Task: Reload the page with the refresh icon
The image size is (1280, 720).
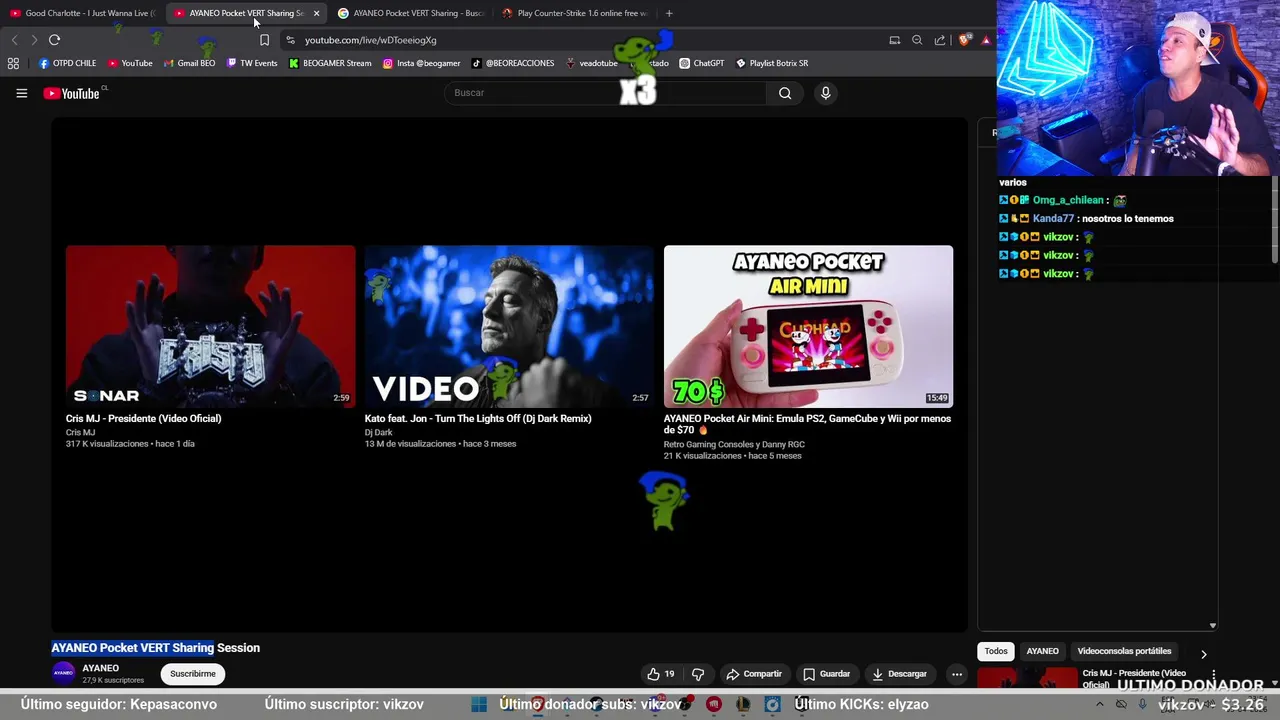Action: click(x=54, y=40)
